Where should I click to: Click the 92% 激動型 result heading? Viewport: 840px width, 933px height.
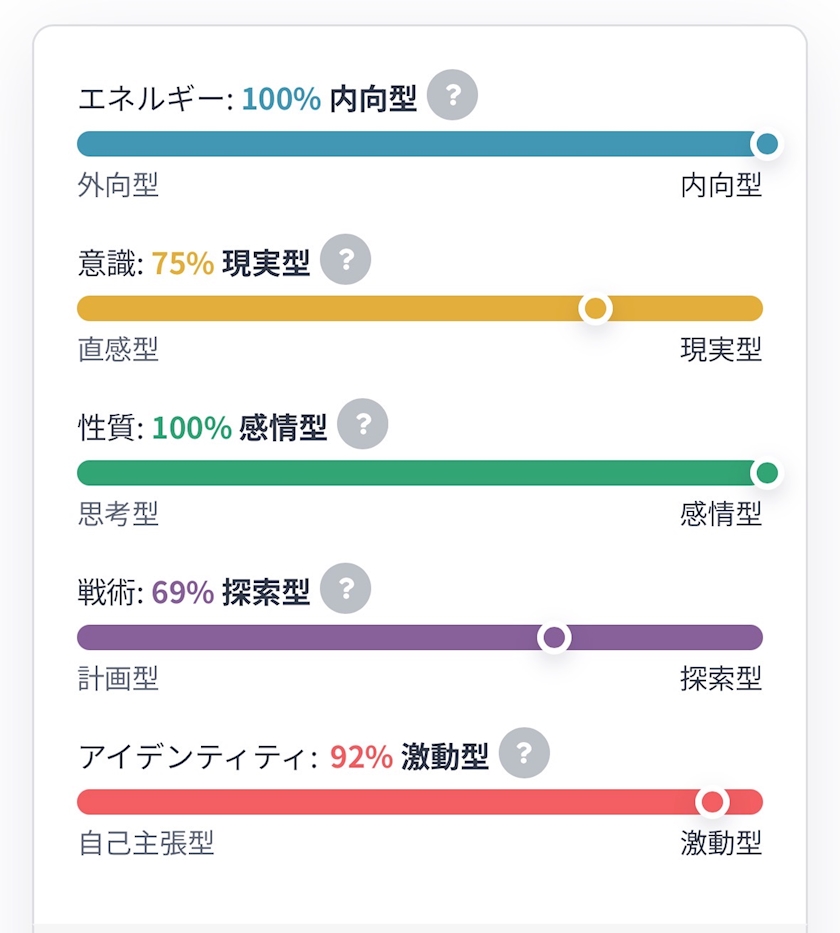409,757
